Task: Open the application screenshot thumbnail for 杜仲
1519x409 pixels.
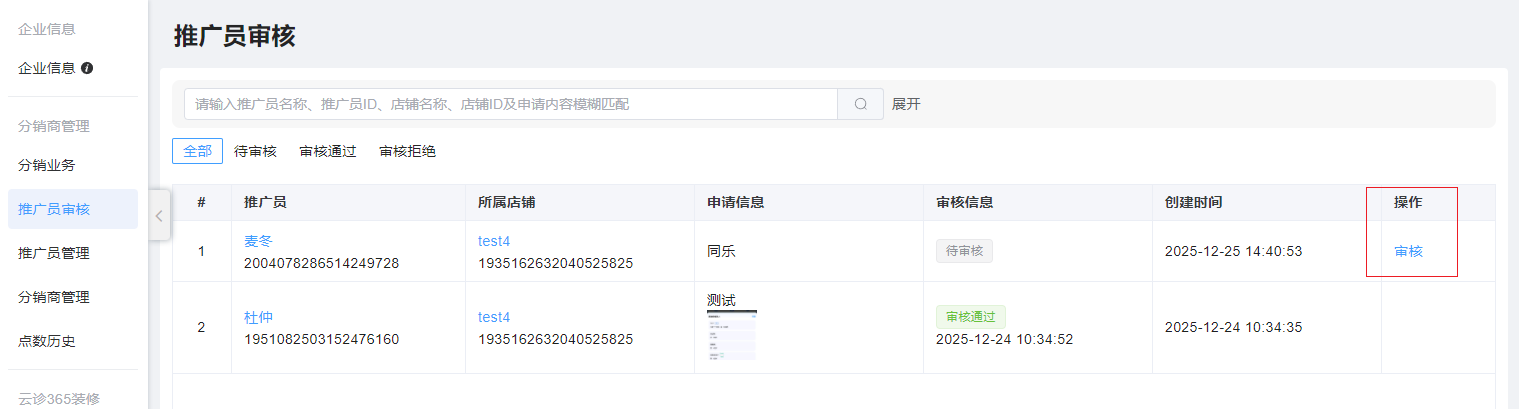Action: (x=731, y=335)
